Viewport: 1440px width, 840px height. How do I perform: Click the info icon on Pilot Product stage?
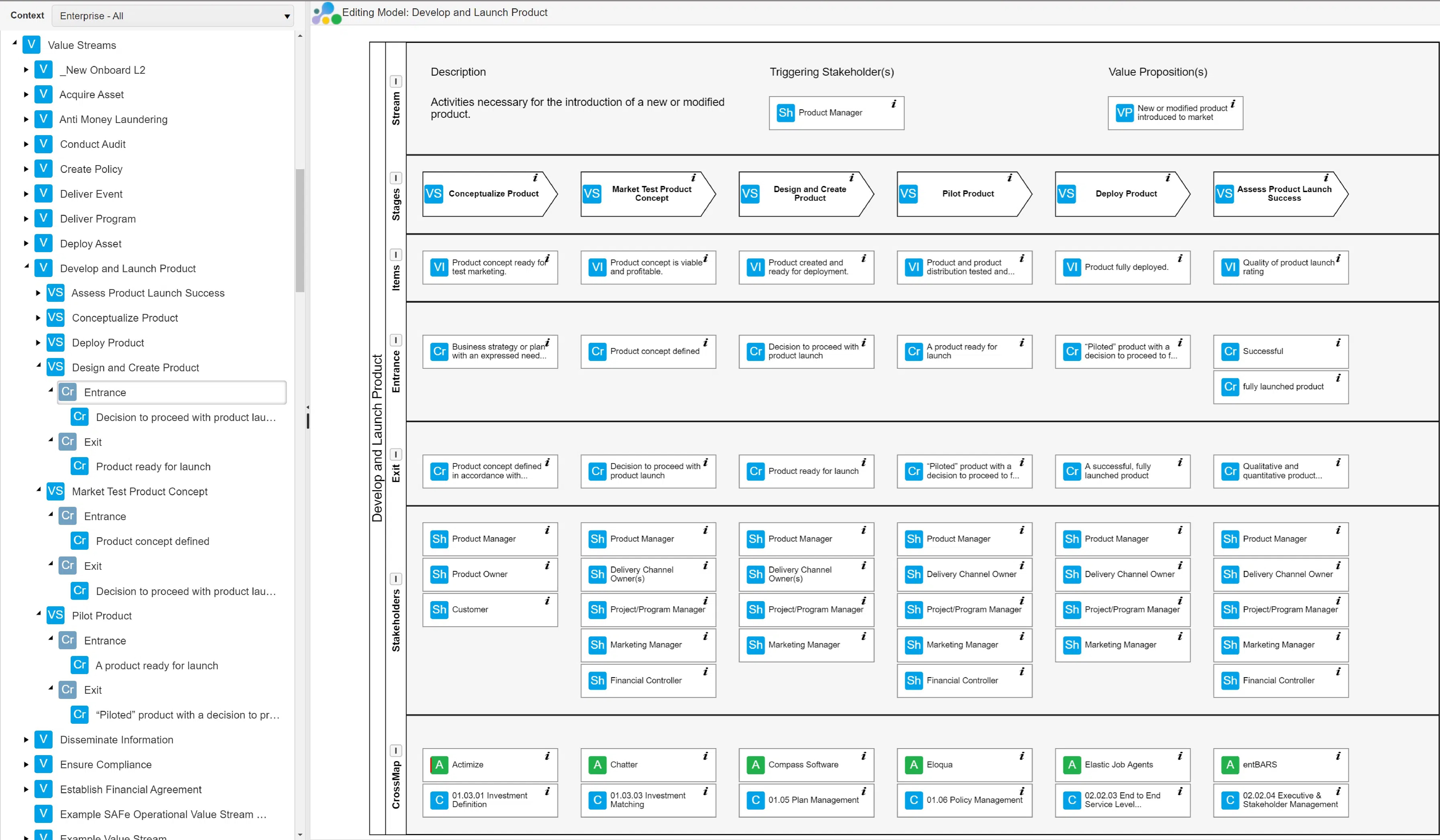1010,178
